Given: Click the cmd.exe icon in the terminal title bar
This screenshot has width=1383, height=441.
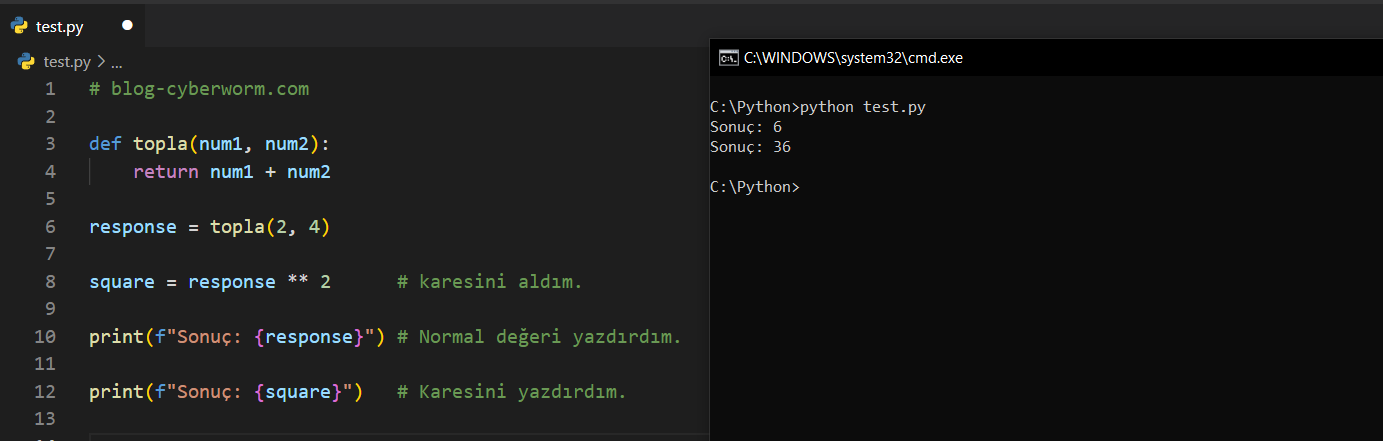Looking at the screenshot, I should pos(729,58).
